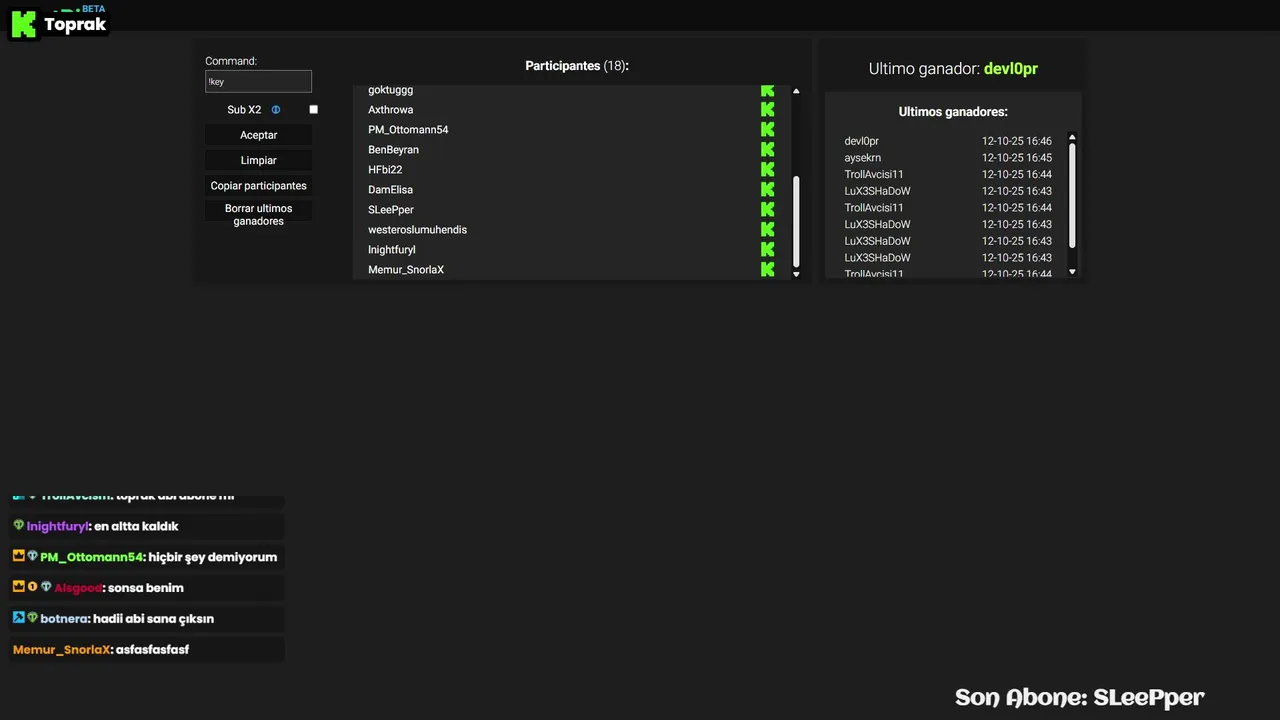
Task: Click the Kick icon next to Axthrowa
Action: [767, 110]
